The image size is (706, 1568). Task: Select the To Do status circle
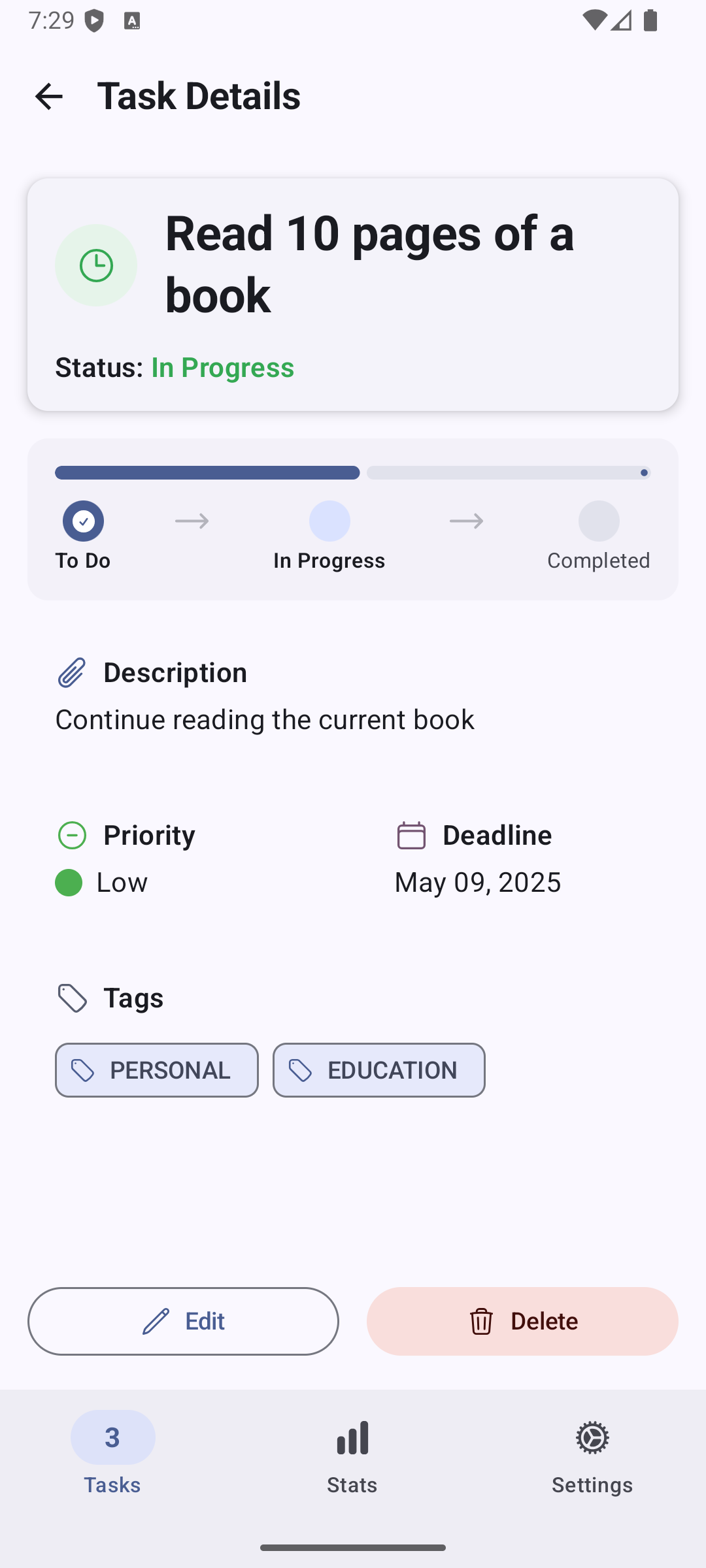83,521
